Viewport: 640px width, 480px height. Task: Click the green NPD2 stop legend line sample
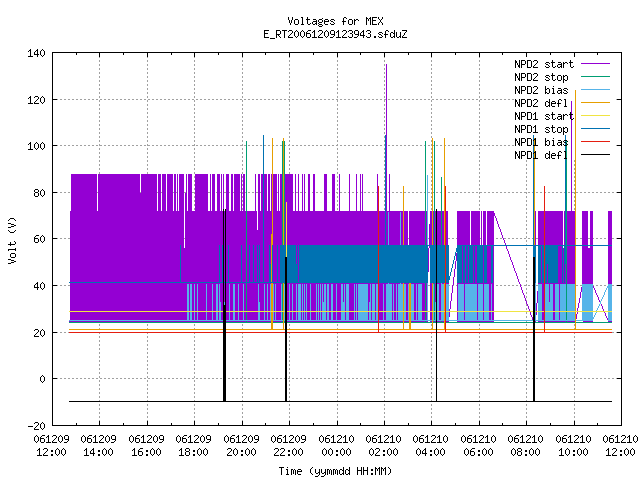pos(596,76)
